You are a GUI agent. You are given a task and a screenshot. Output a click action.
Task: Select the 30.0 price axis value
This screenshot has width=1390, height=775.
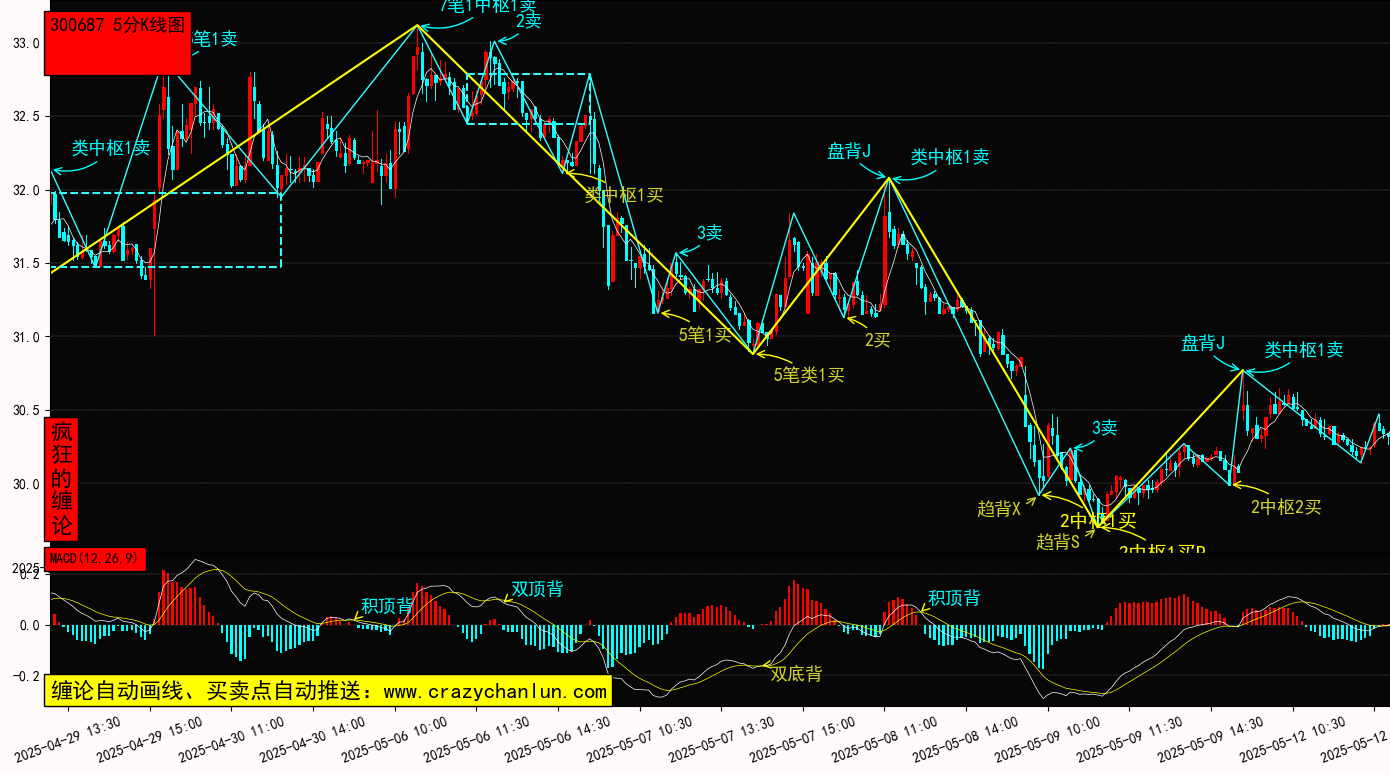pos(26,484)
